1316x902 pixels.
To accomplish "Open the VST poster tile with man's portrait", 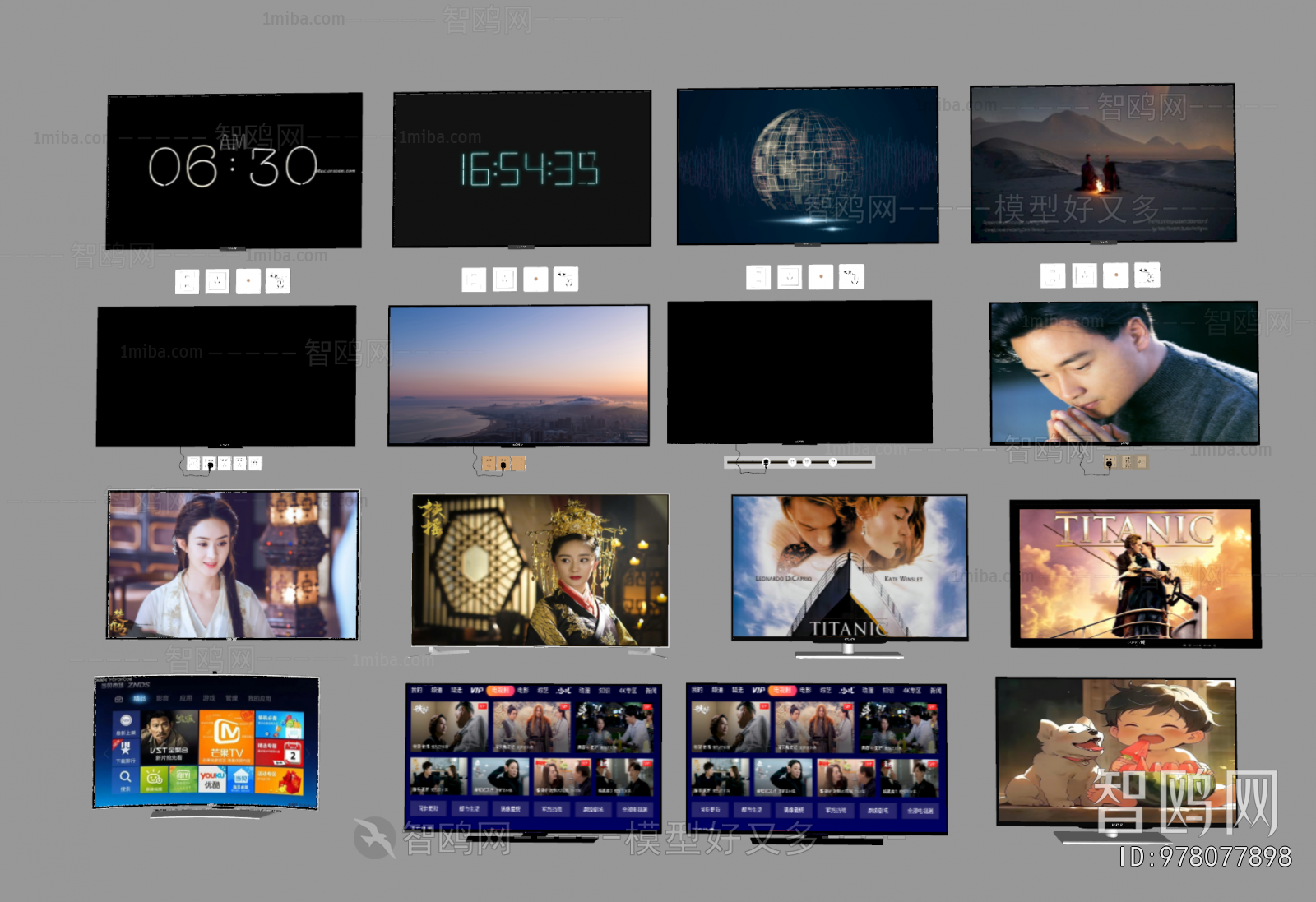I will tap(169, 738).
